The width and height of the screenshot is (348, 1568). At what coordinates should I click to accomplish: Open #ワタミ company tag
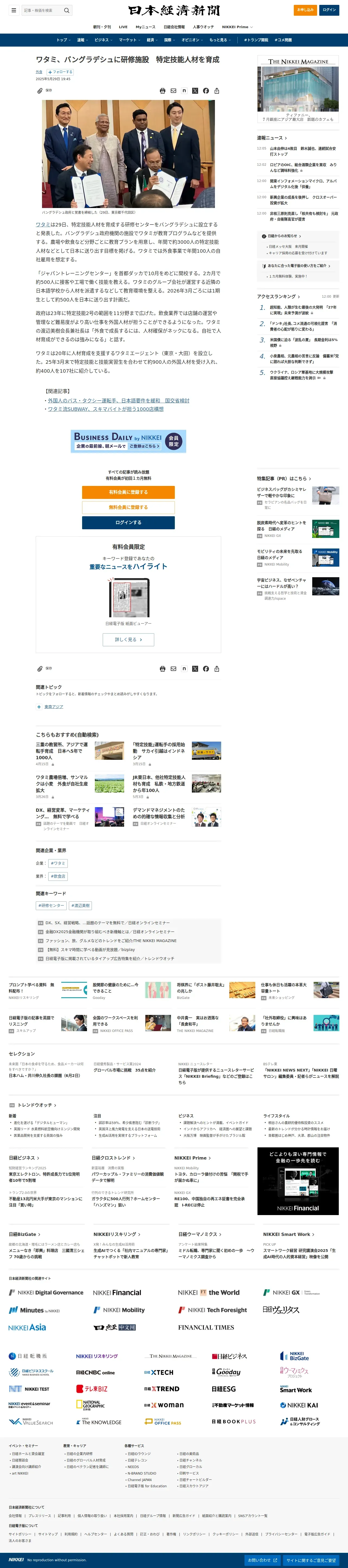tap(58, 863)
